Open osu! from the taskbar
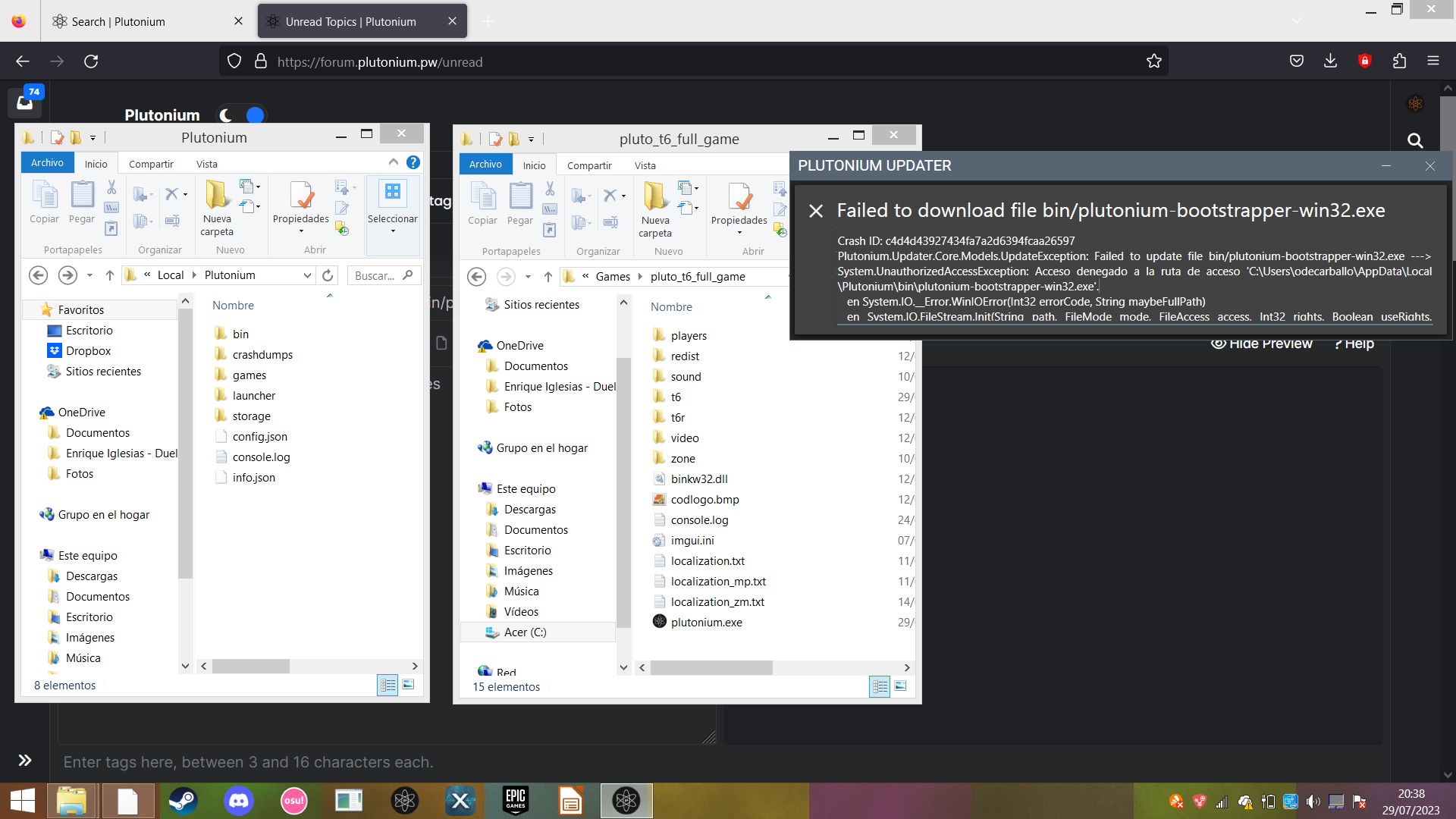The image size is (1456, 819). point(294,801)
